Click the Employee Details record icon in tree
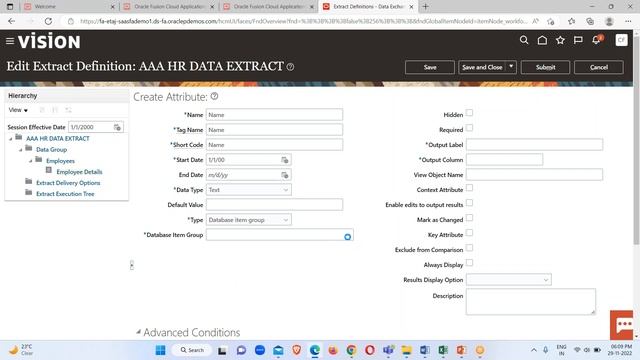The width and height of the screenshot is (640, 360). [x=49, y=170]
